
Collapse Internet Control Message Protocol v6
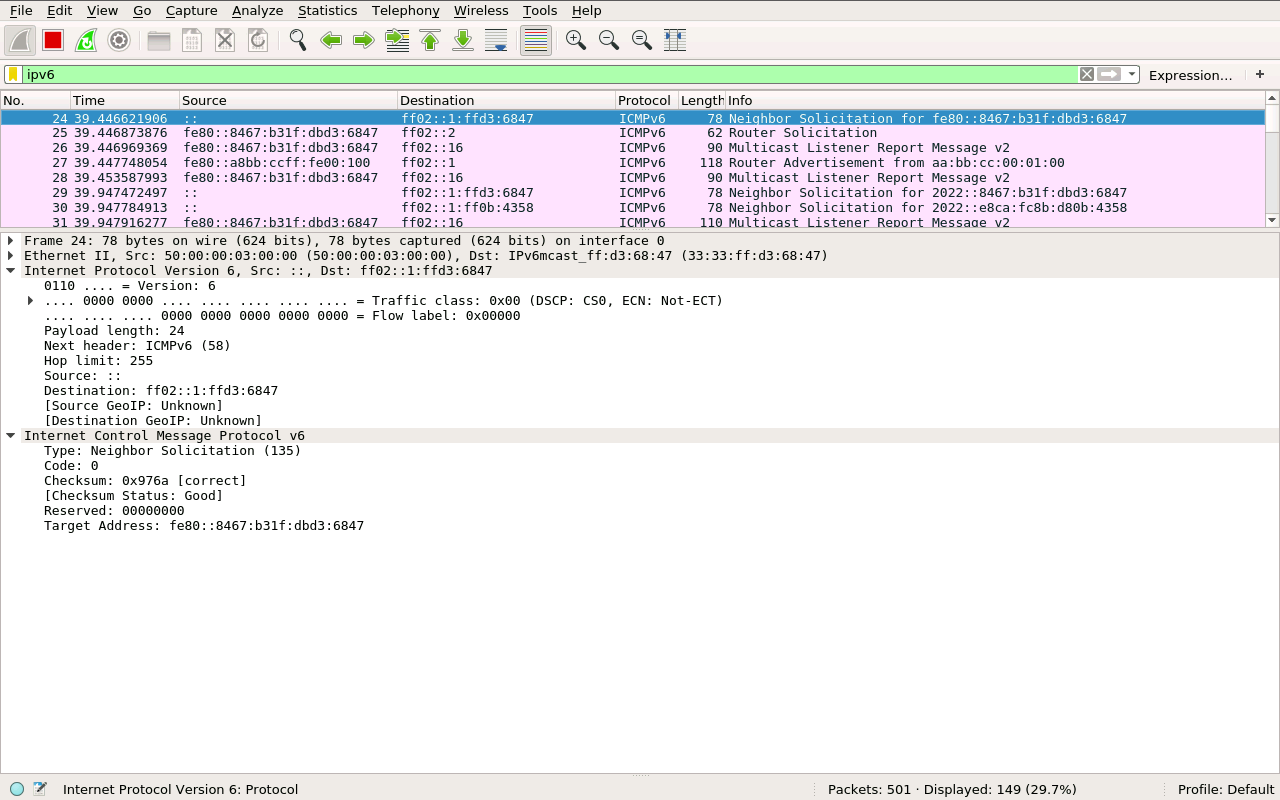pyautogui.click(x=11, y=436)
